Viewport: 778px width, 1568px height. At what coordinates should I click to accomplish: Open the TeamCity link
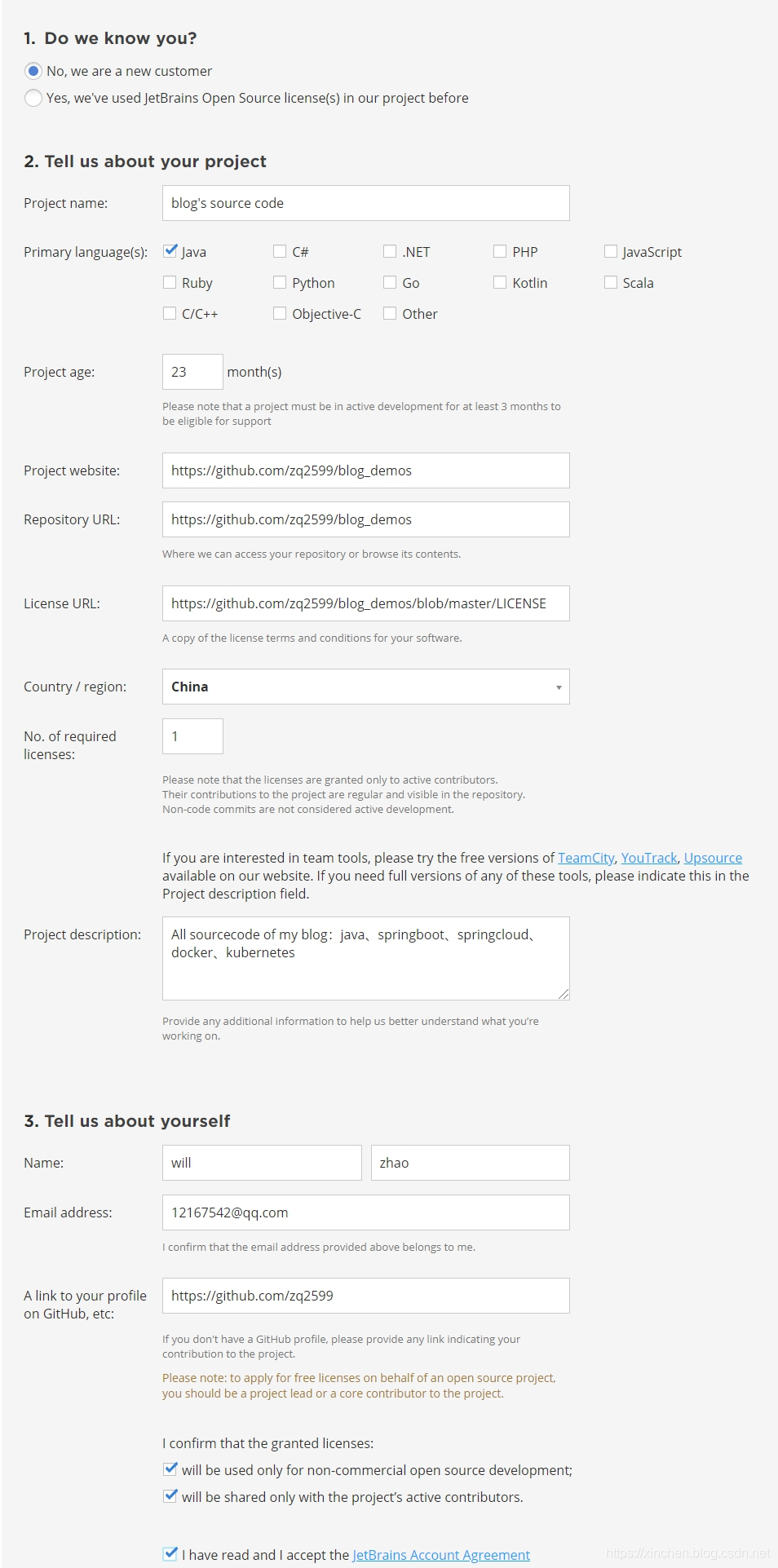[x=586, y=858]
